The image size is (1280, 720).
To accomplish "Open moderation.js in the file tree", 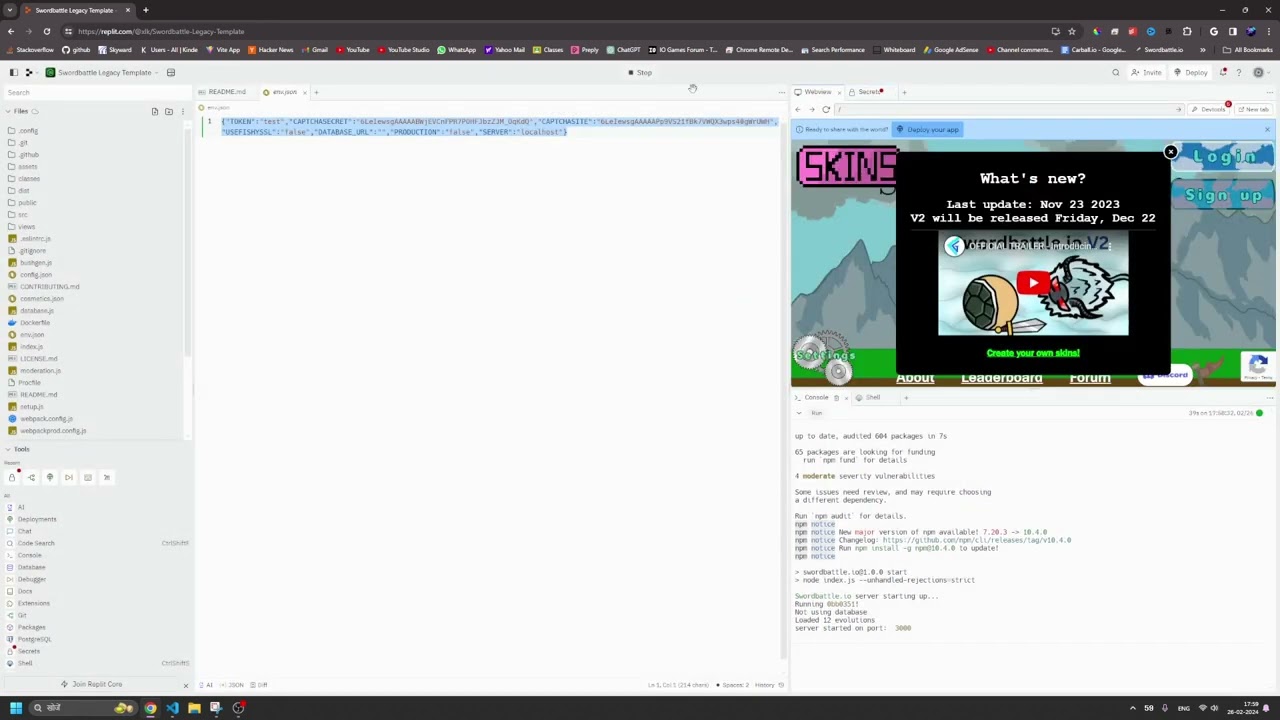I will coord(35,371).
